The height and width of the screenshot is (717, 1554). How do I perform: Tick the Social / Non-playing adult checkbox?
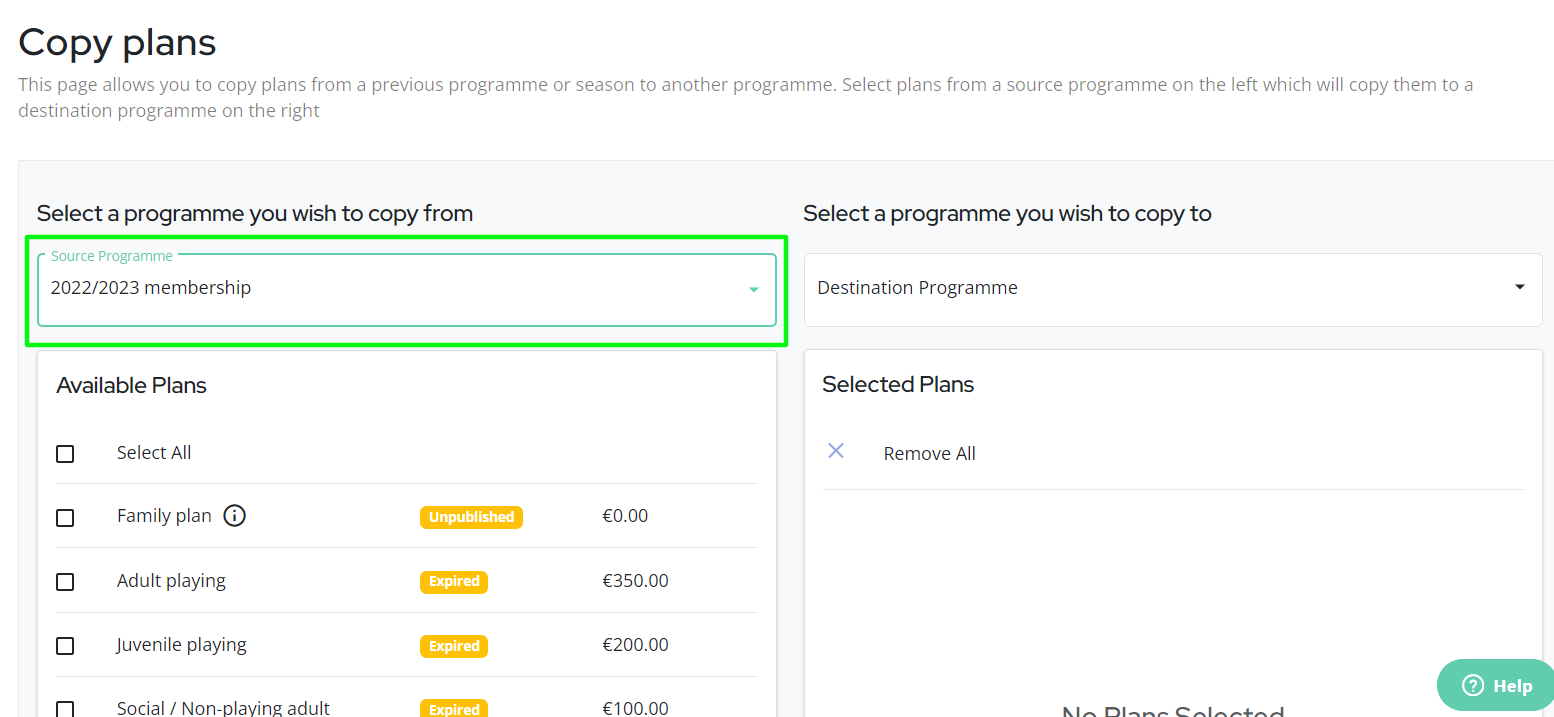65,709
